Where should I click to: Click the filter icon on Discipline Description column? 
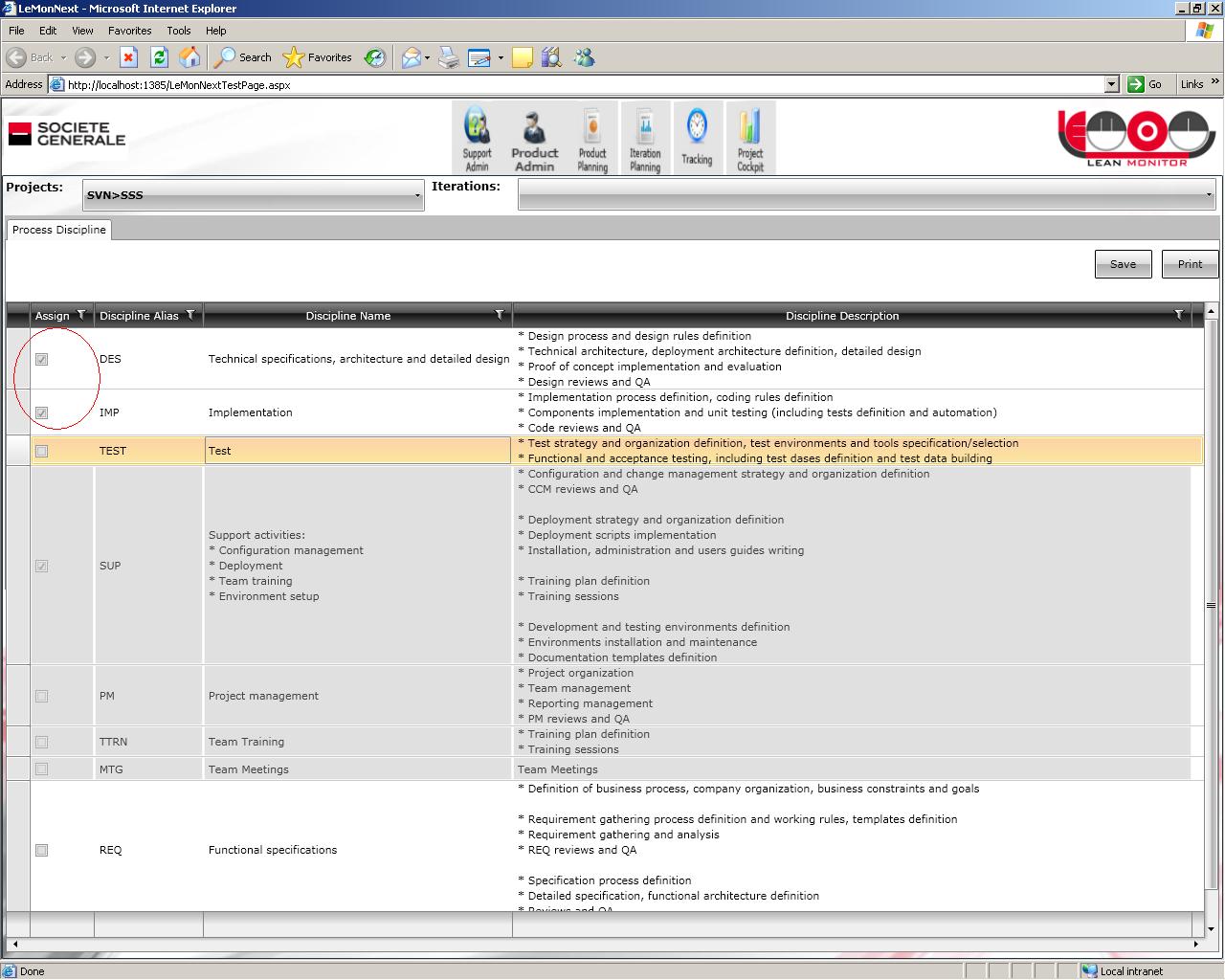(x=1179, y=315)
